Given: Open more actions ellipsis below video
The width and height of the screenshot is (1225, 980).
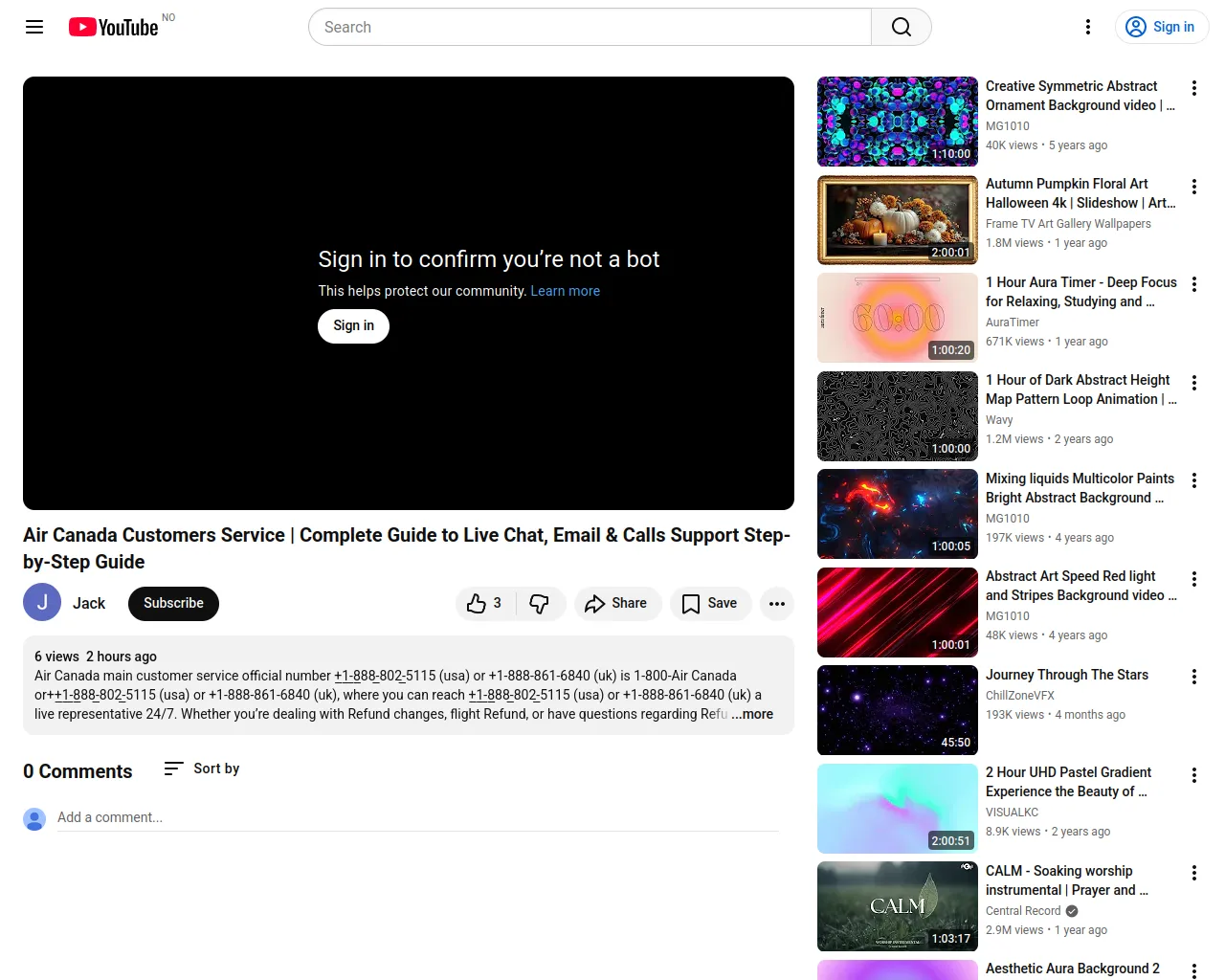Looking at the screenshot, I should 777,604.
